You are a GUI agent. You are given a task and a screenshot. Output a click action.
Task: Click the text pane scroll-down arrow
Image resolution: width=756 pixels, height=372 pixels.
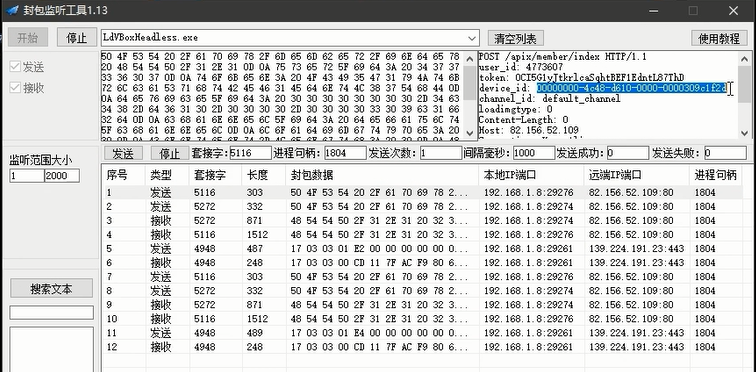pyautogui.click(x=745, y=132)
